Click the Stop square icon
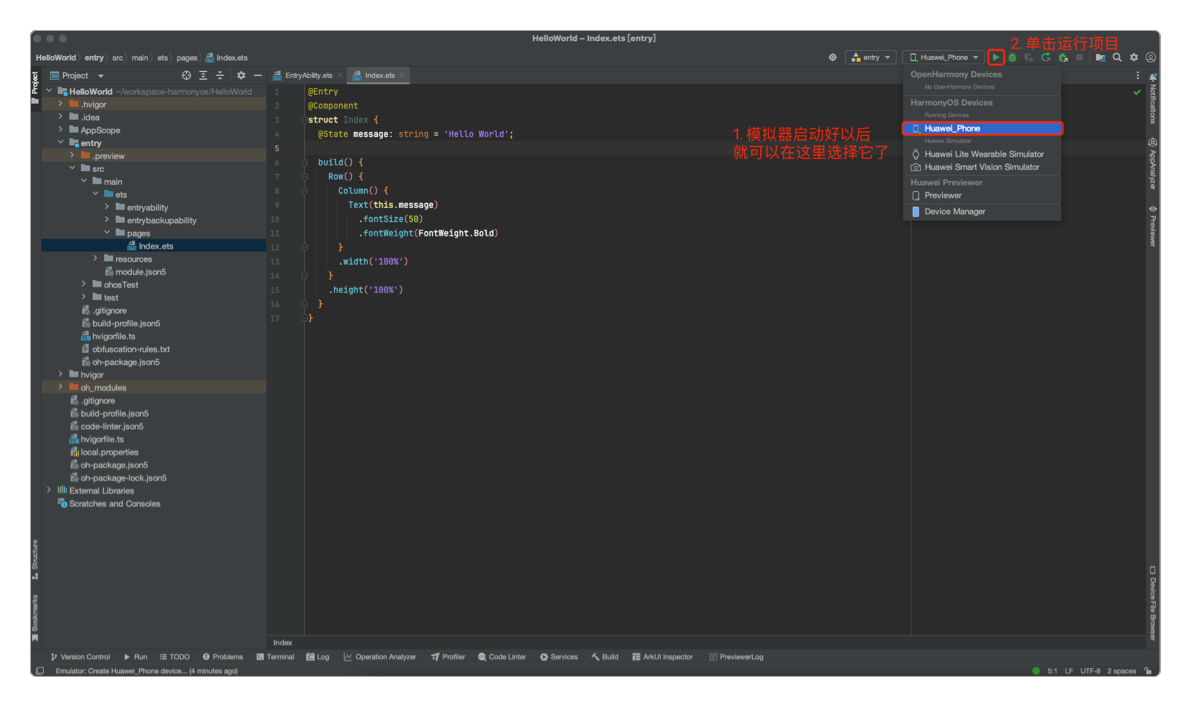Image resolution: width=1191 pixels, height=707 pixels. click(x=1079, y=58)
